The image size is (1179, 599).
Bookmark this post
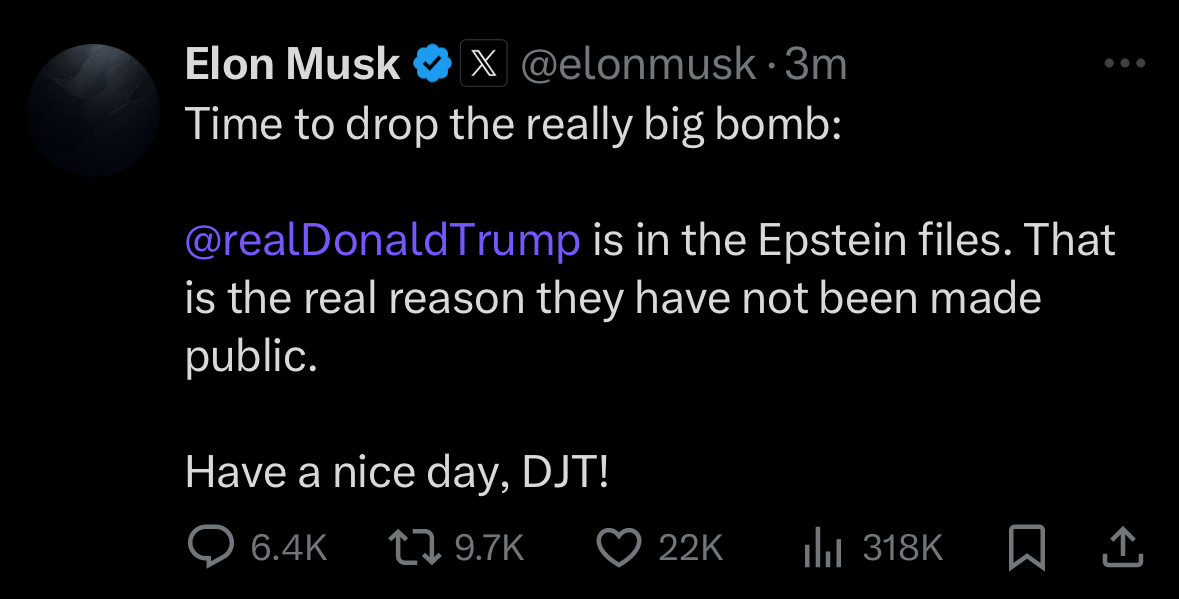pos(1027,548)
